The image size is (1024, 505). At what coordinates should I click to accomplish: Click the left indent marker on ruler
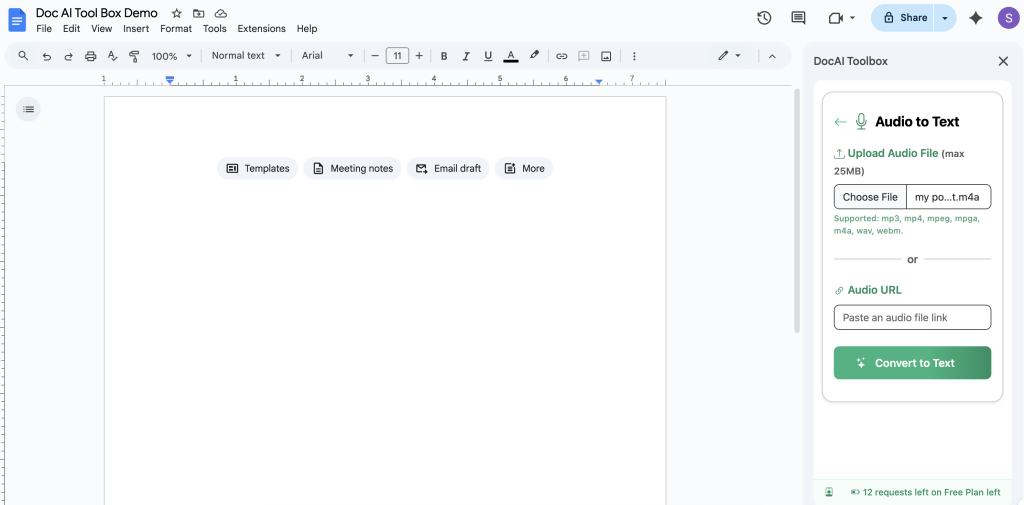tap(170, 80)
